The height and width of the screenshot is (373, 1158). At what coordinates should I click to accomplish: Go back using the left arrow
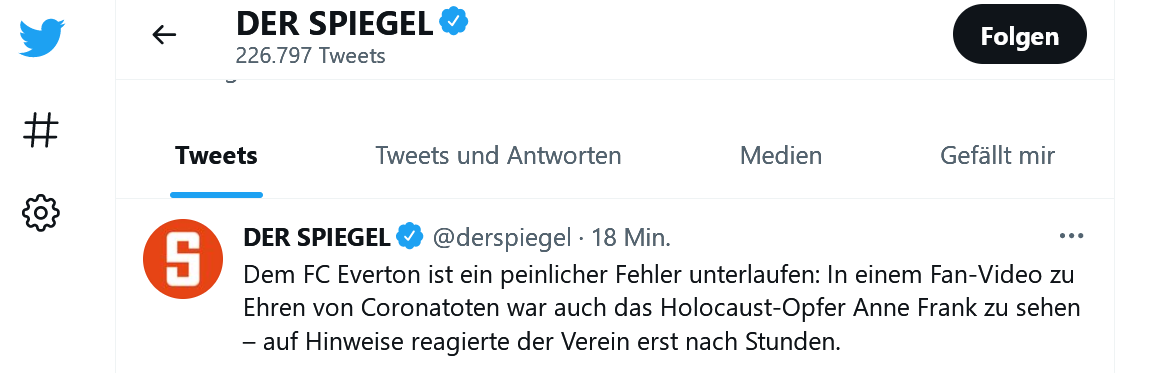tap(164, 34)
